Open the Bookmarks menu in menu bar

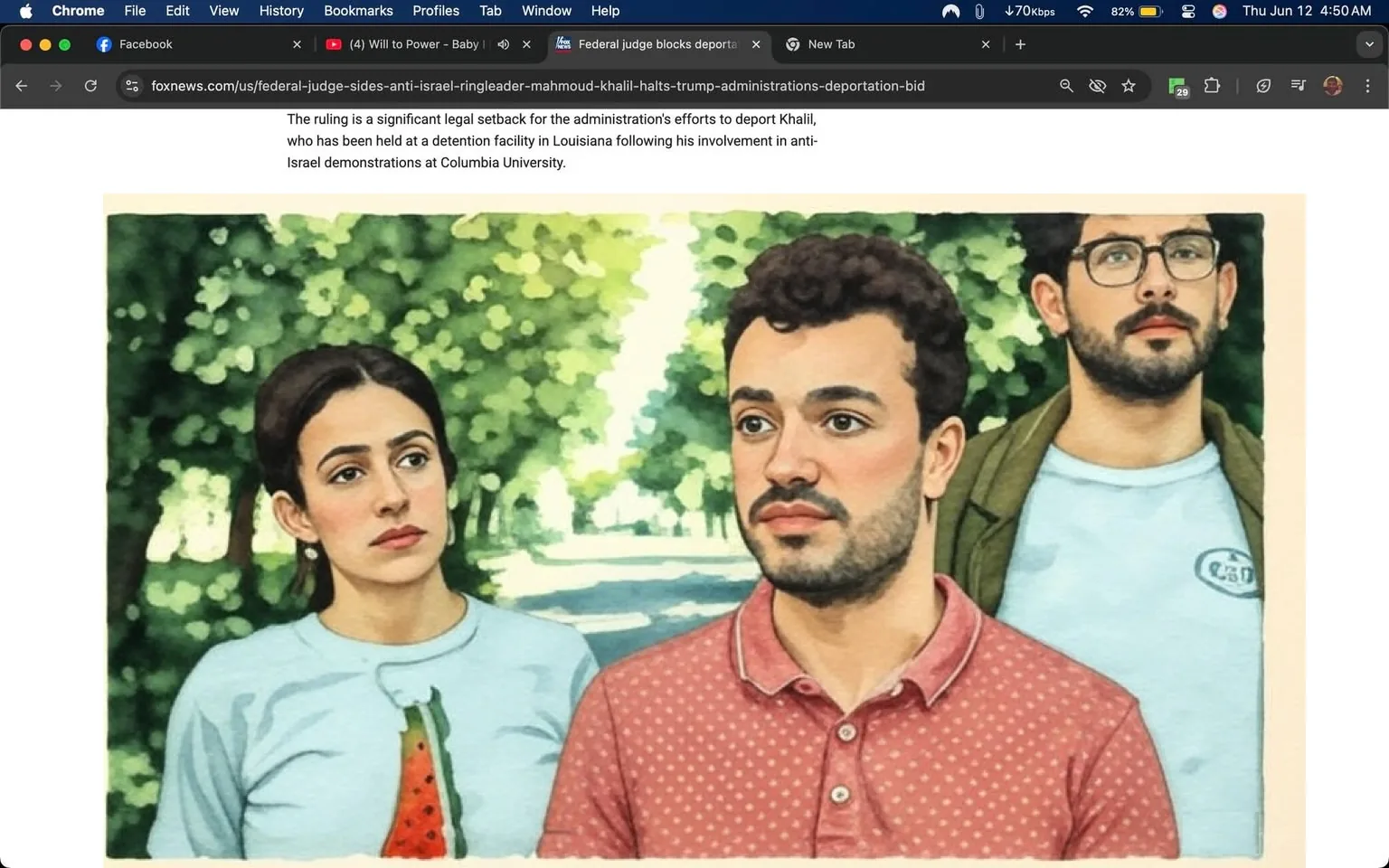coord(358,11)
